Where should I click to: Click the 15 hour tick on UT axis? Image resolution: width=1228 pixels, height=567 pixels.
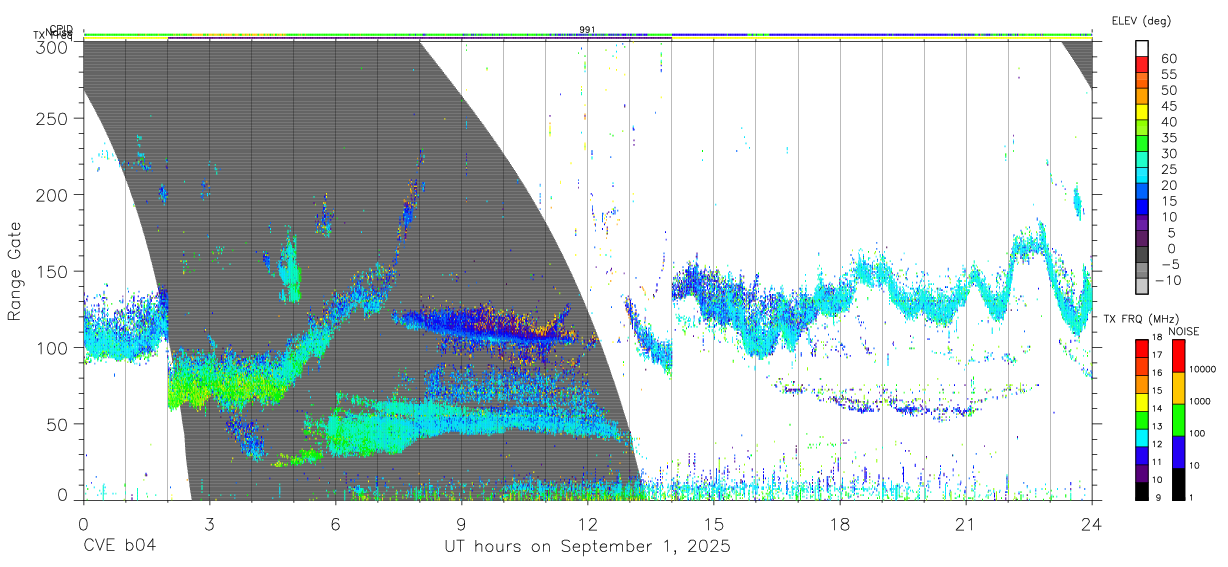point(714,524)
